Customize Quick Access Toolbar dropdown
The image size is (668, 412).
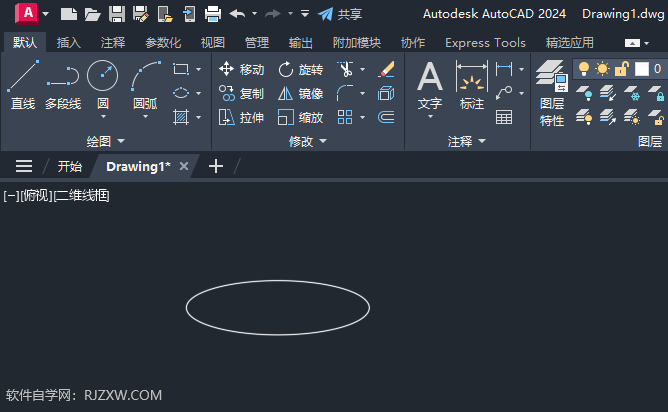305,14
